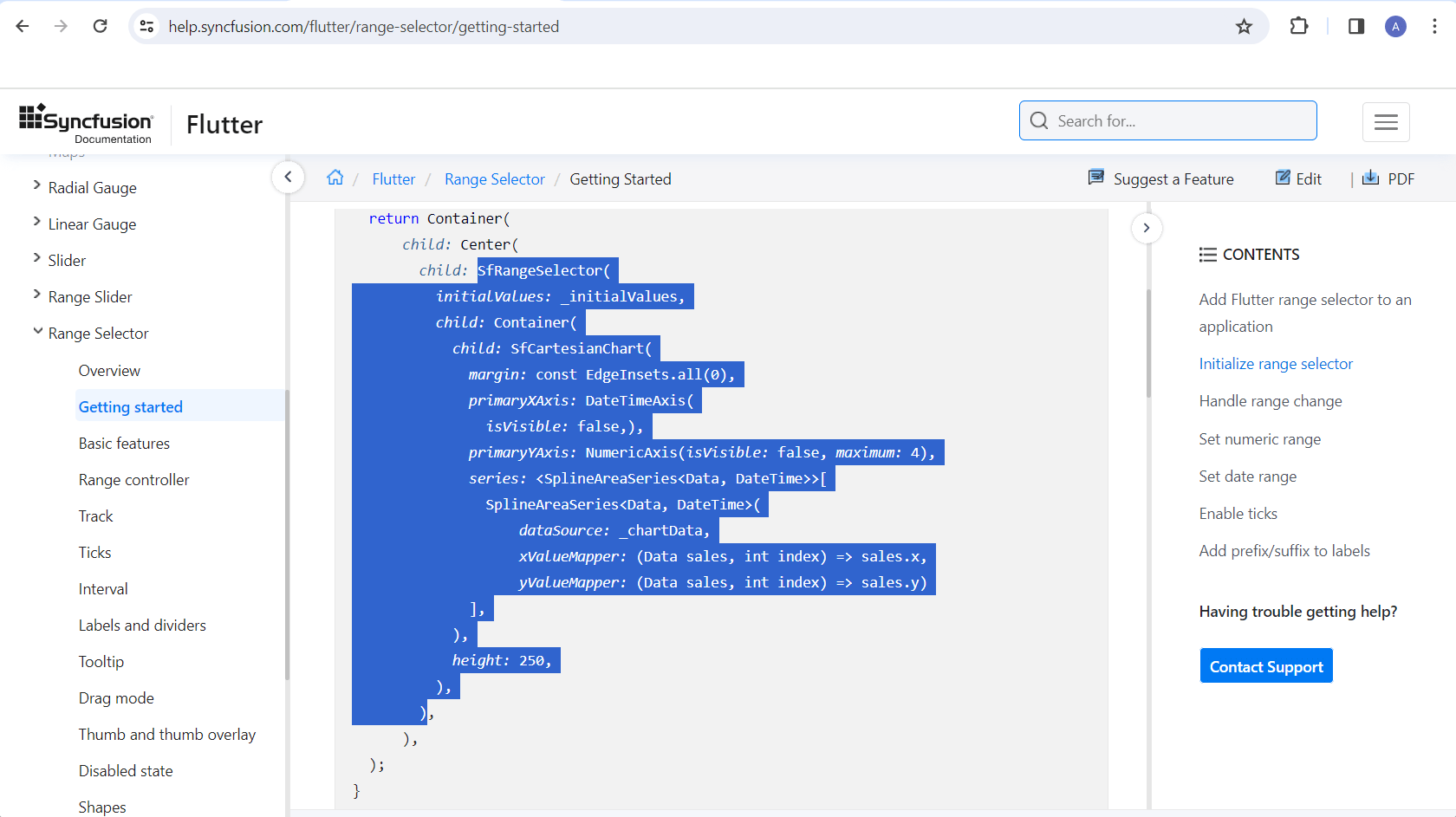Click the Syncfusion Documentation logo
The width and height of the screenshot is (1456, 817).
pyautogui.click(x=86, y=124)
